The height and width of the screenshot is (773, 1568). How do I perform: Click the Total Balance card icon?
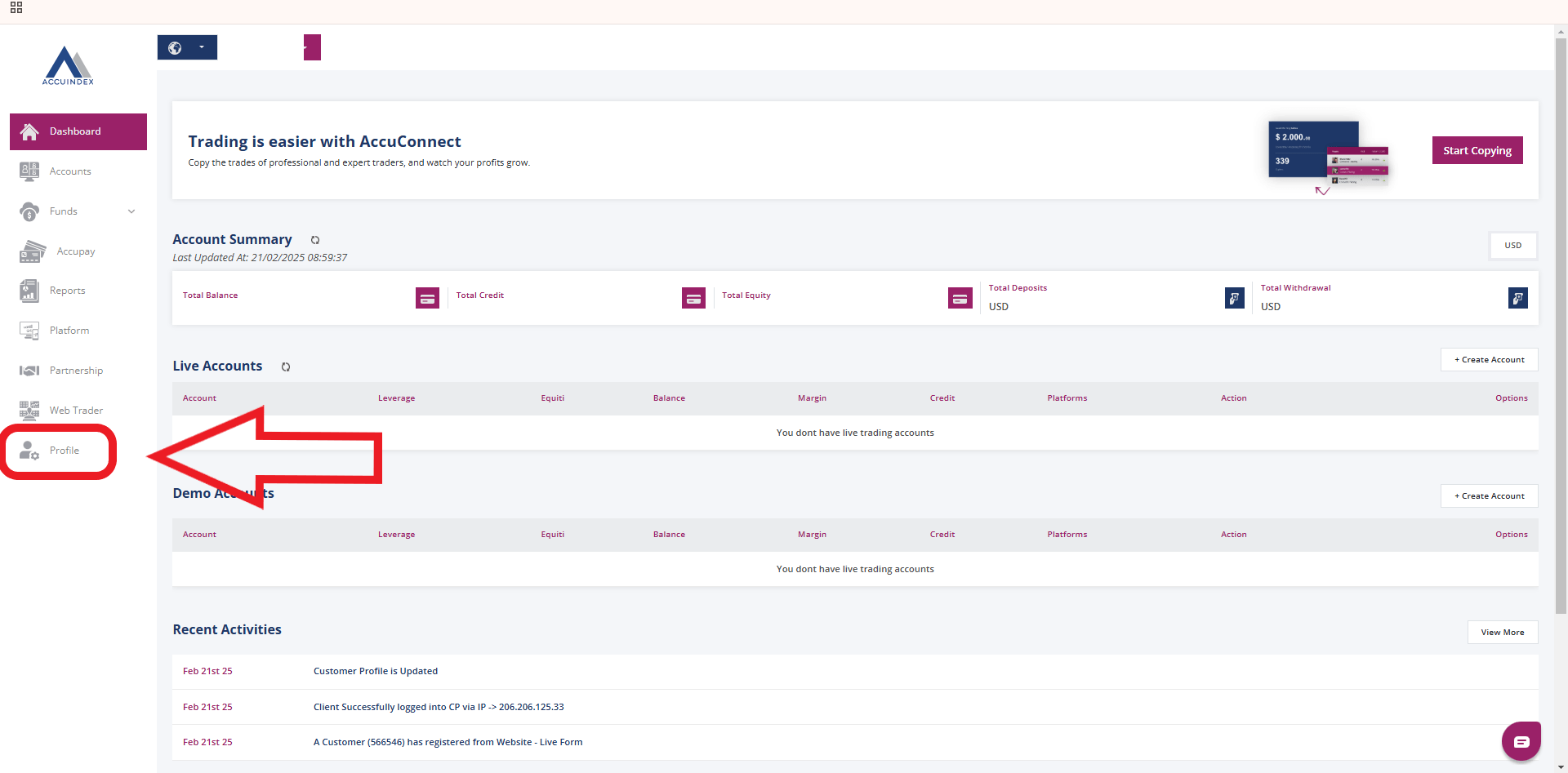(427, 298)
